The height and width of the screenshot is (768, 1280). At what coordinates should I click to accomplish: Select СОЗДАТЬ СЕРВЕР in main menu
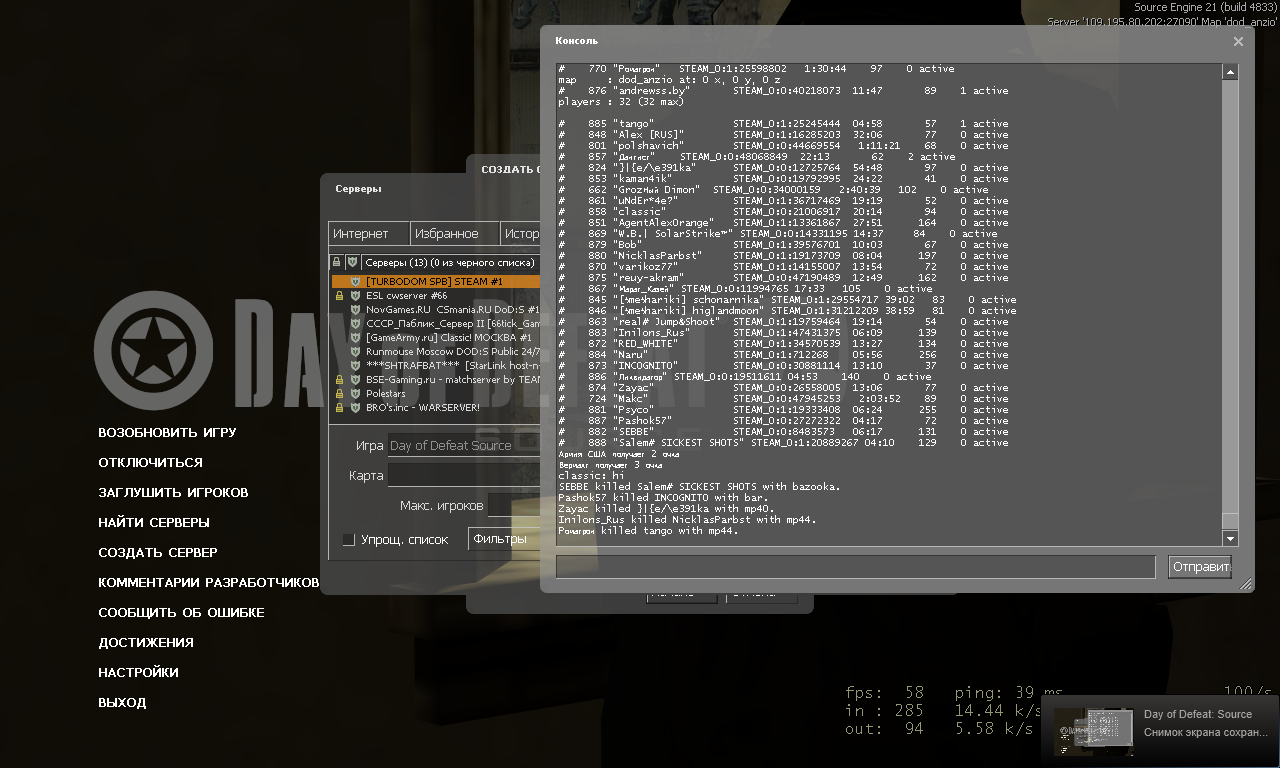[x=158, y=553]
